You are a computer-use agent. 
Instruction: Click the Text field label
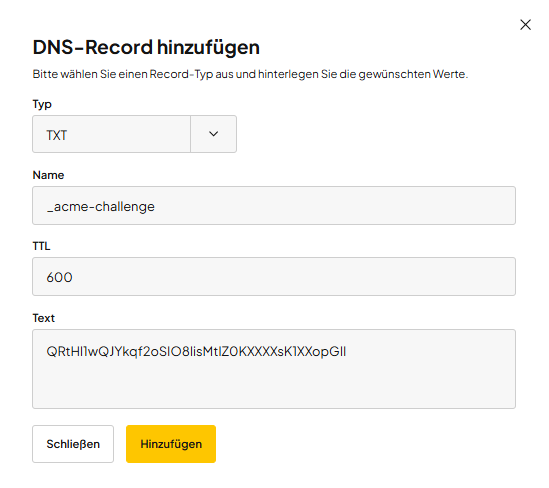pos(44,318)
